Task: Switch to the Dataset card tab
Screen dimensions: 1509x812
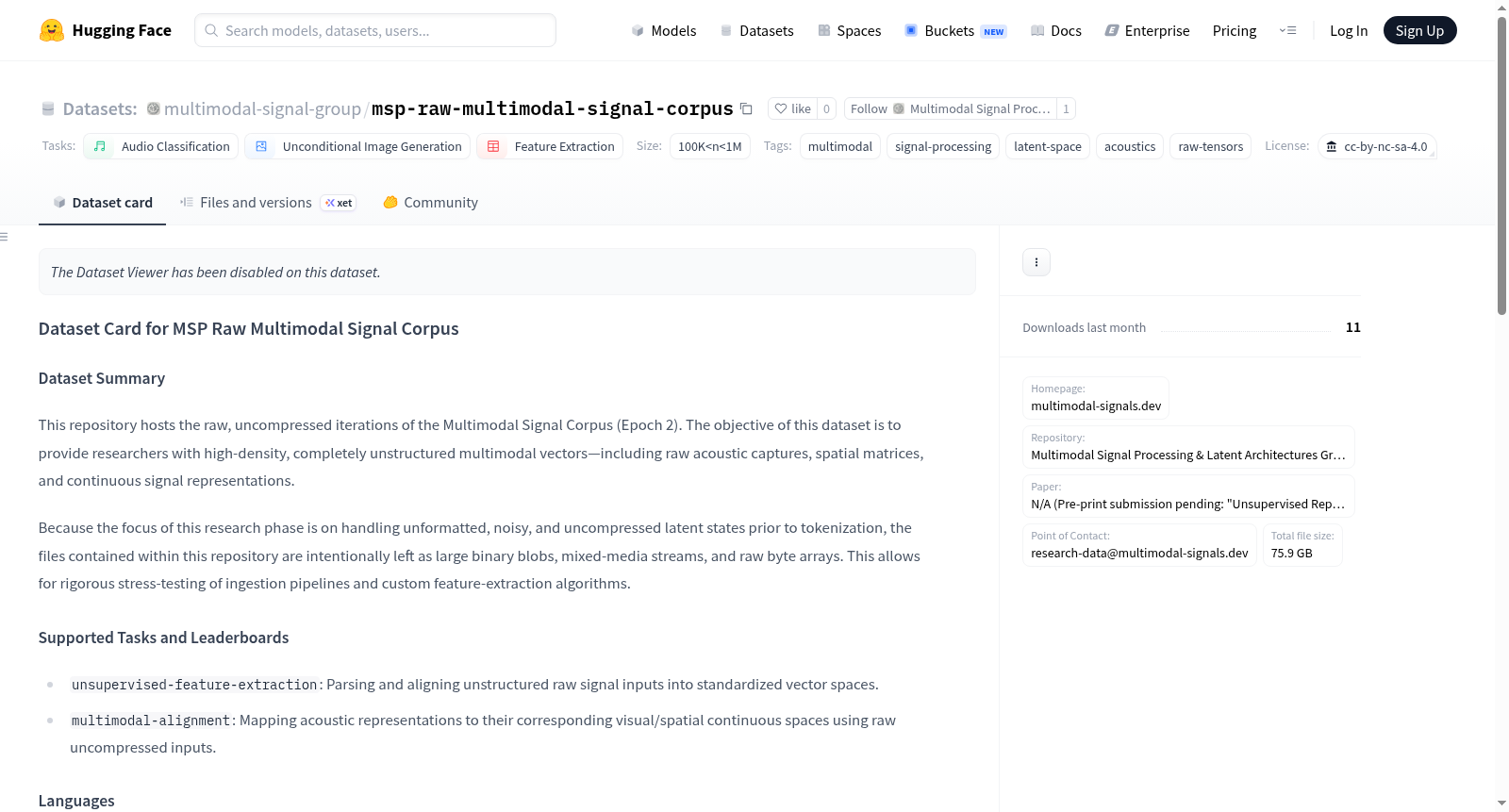Action: coord(102,203)
